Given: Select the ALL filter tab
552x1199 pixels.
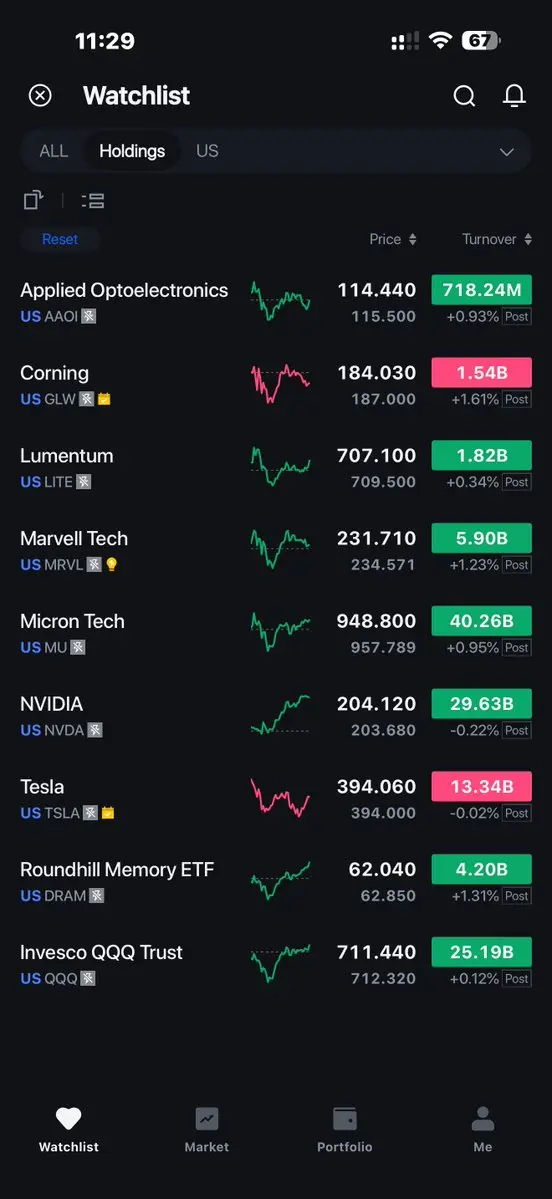Looking at the screenshot, I should [54, 151].
